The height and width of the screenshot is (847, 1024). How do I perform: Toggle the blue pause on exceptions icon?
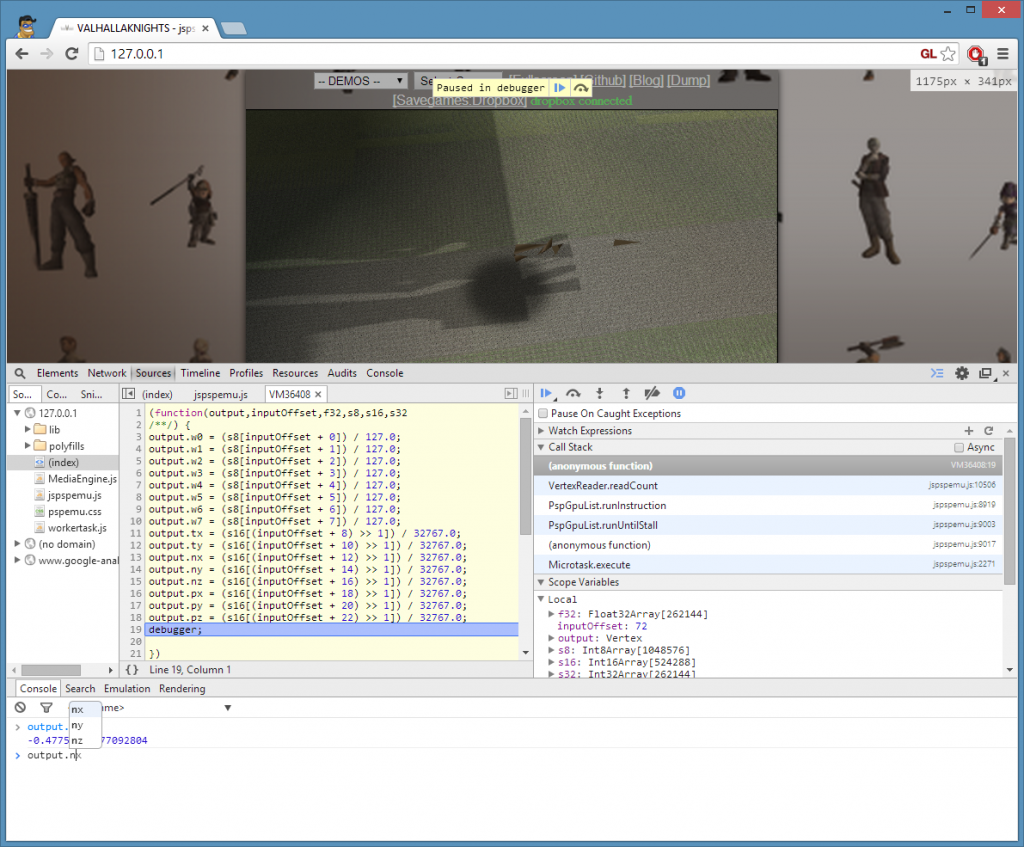click(679, 394)
